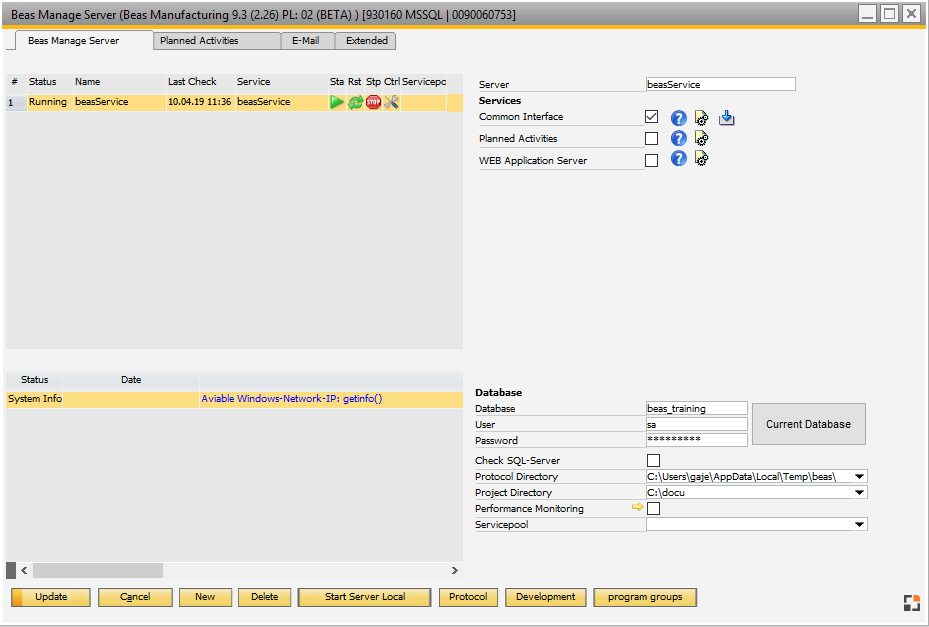The width and height of the screenshot is (929, 627).
Task: Enable the Check SQL-Server checkbox
Action: tap(653, 460)
